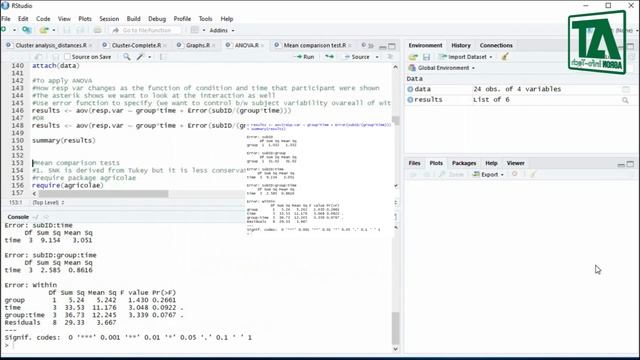Click the Show in new window editor icon
This screenshot has height=360, width=640.
[38, 57]
